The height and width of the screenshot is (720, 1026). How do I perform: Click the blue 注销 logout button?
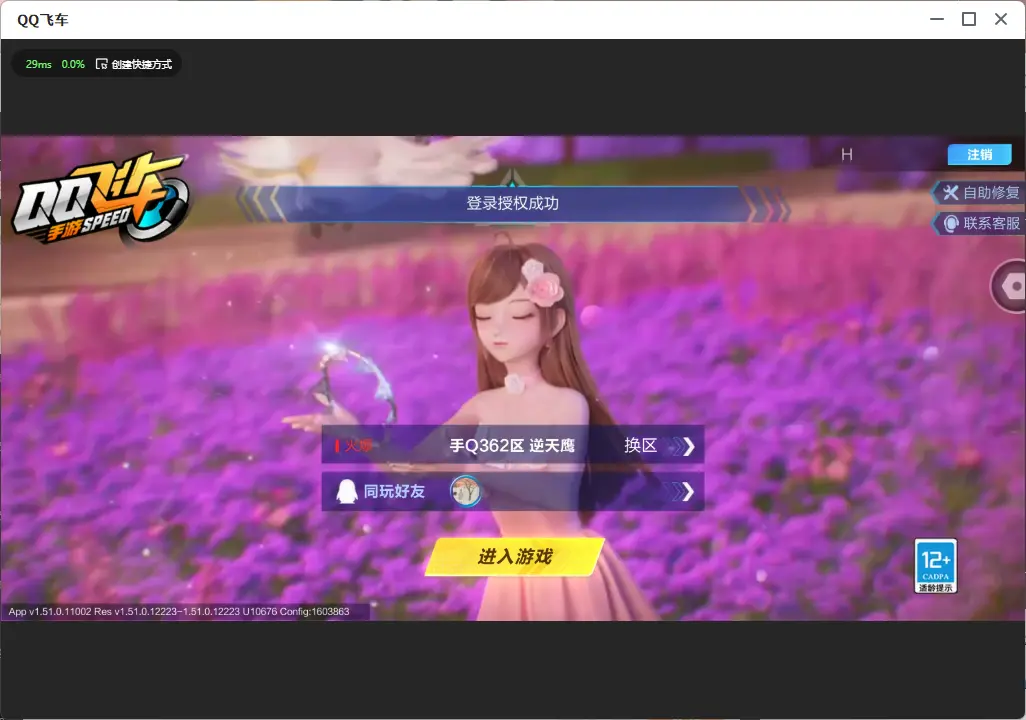tap(980, 154)
